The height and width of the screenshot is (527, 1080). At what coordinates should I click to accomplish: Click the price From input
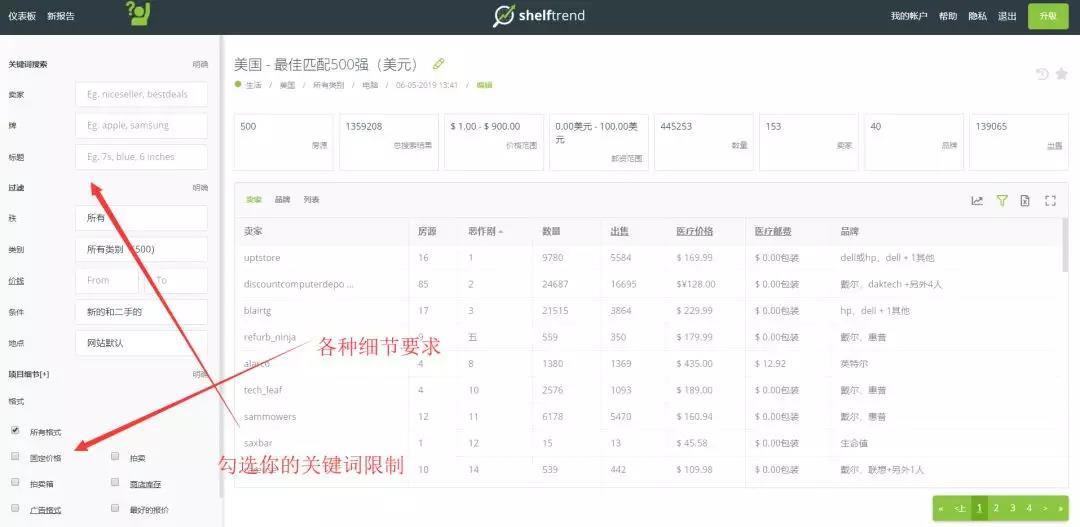click(107, 280)
